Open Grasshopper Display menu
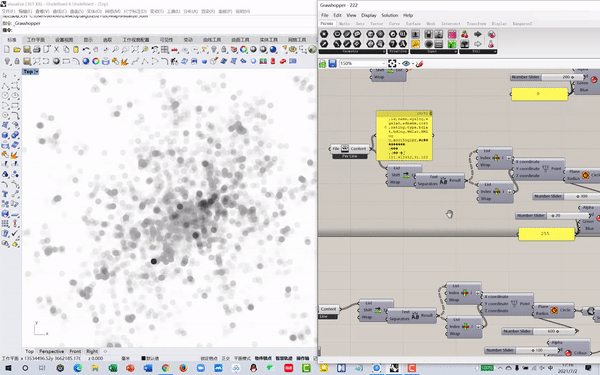600x375 pixels. pos(368,15)
